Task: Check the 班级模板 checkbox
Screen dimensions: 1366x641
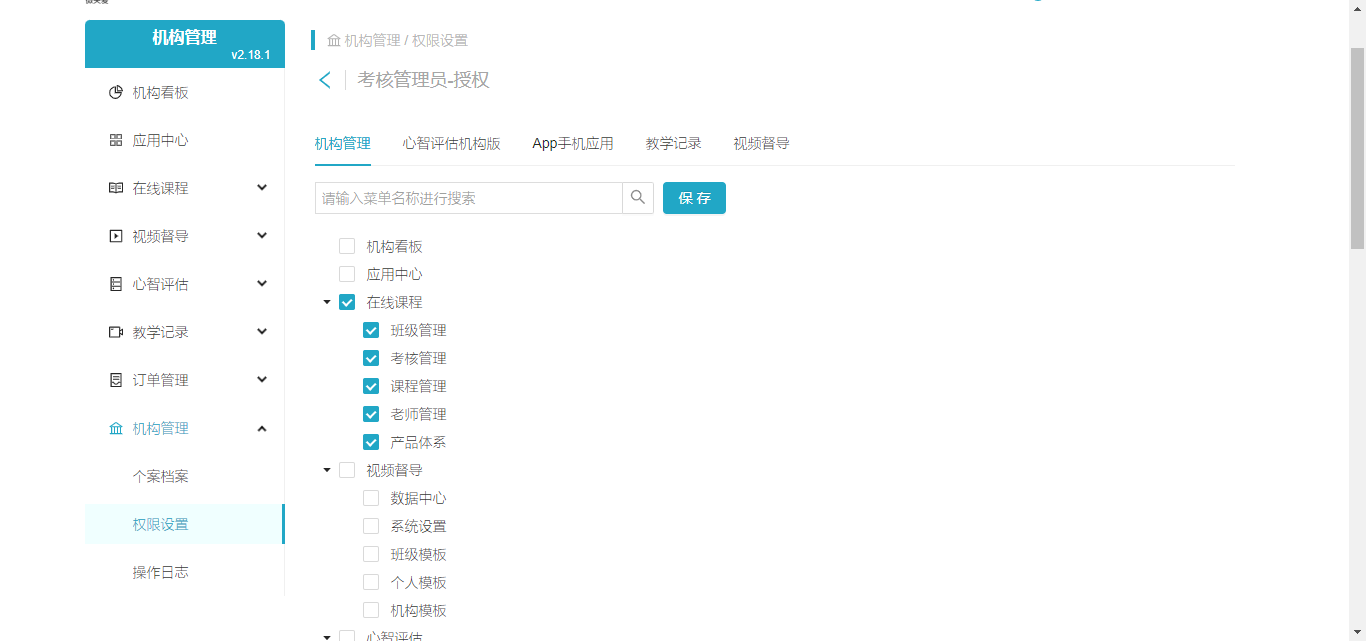Action: 371,554
